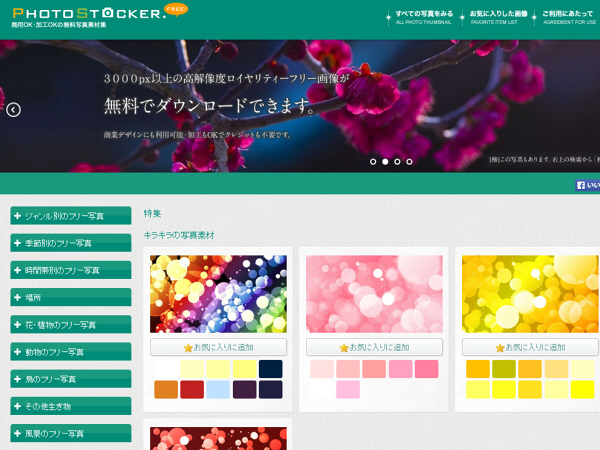Open the rainbow bokeh thumbnail
Viewport: 600px width, 450px height.
tap(218, 294)
